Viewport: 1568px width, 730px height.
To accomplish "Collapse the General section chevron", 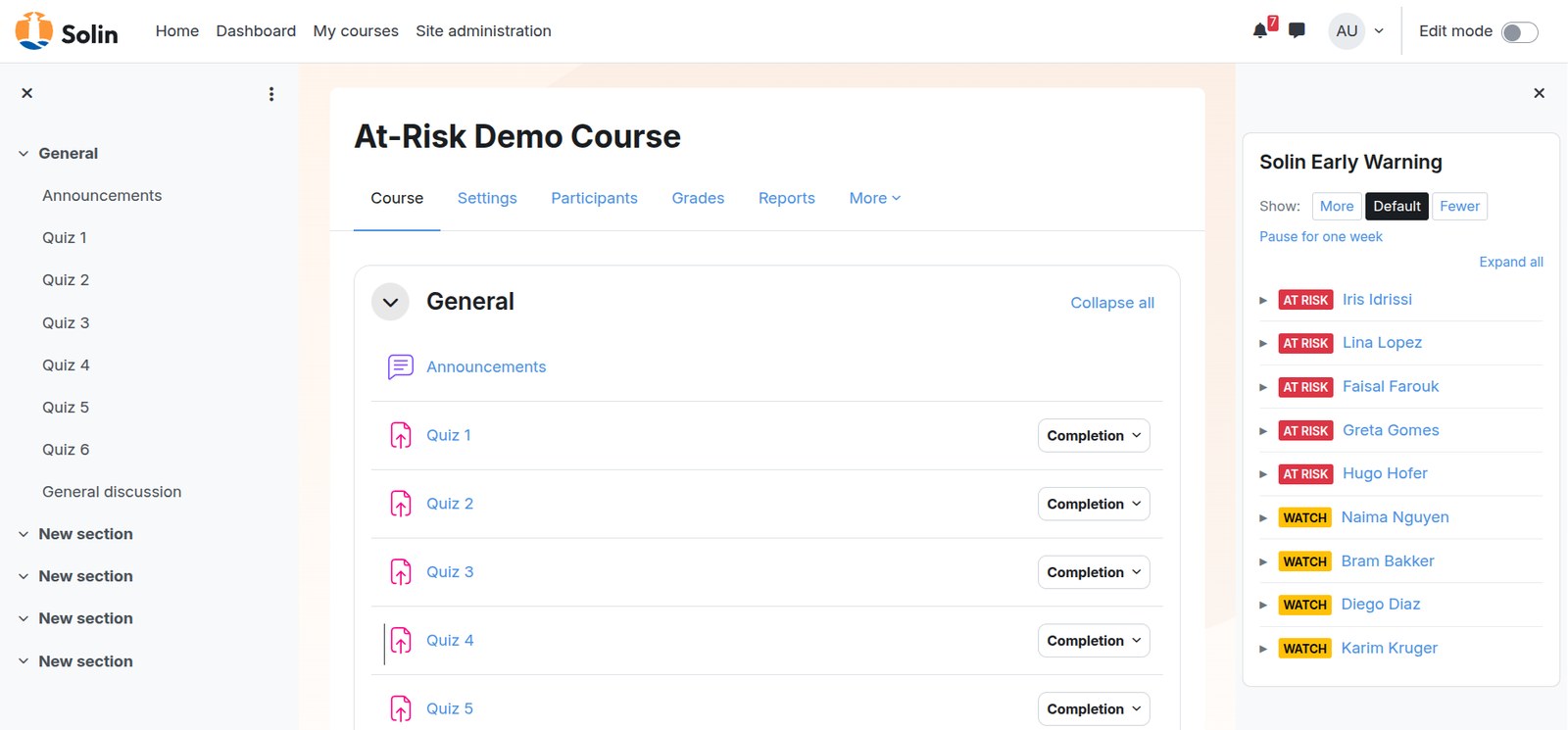I will (390, 302).
